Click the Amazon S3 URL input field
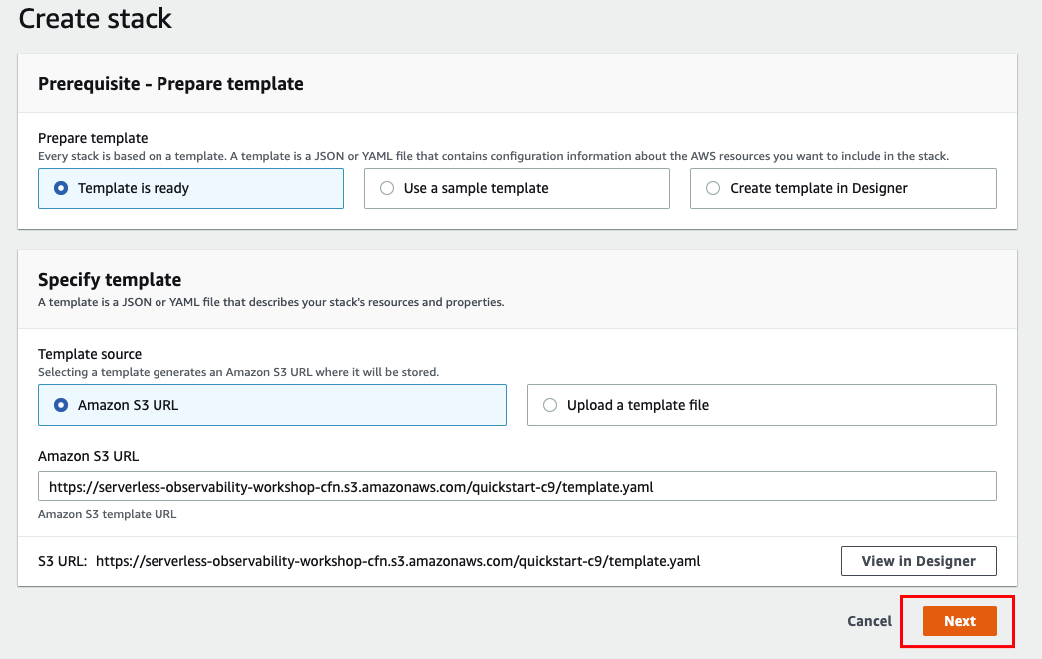 [517, 486]
